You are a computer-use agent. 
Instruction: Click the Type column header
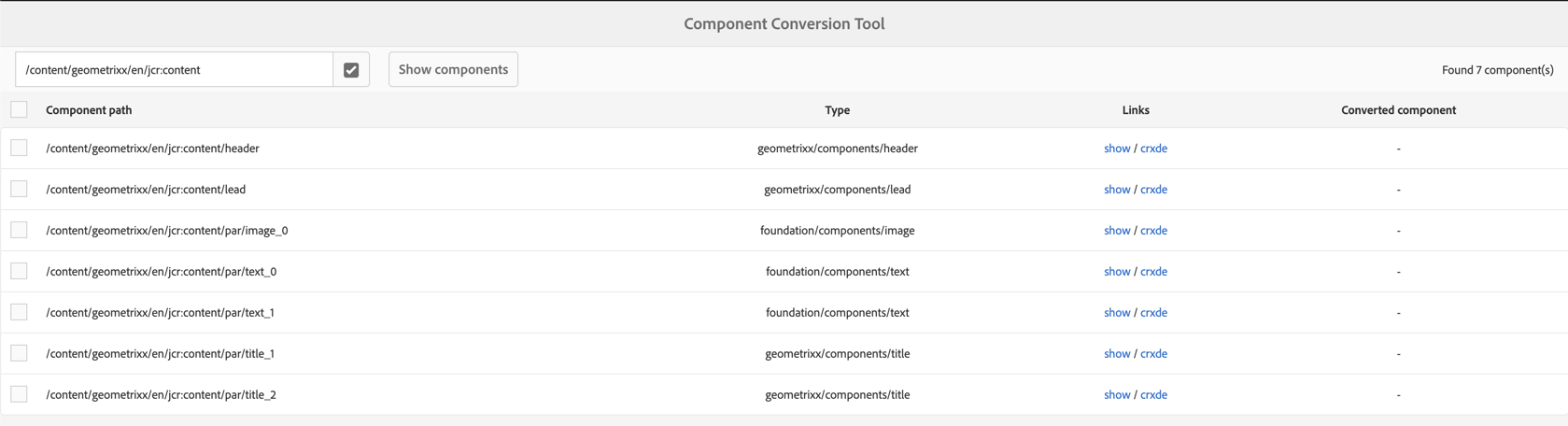click(837, 110)
